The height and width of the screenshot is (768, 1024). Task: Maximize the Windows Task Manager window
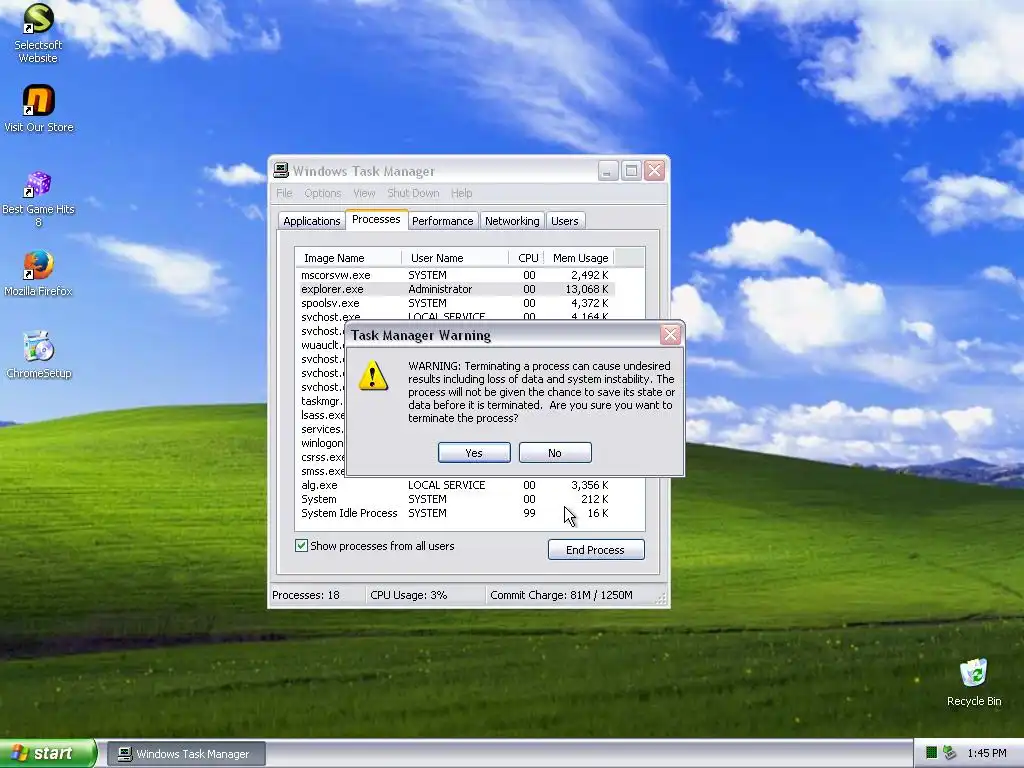click(632, 171)
